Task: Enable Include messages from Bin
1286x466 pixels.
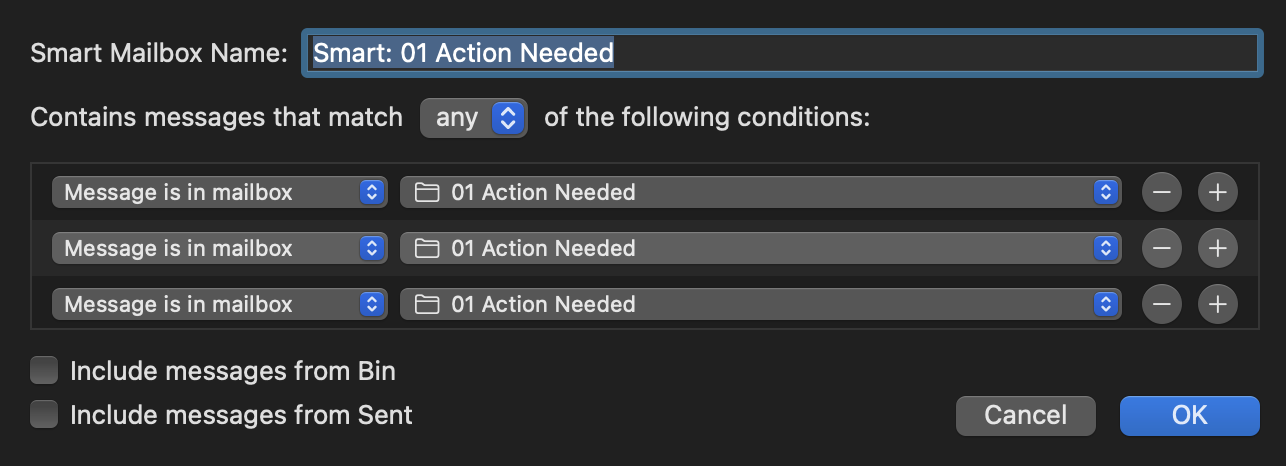Action: click(44, 372)
